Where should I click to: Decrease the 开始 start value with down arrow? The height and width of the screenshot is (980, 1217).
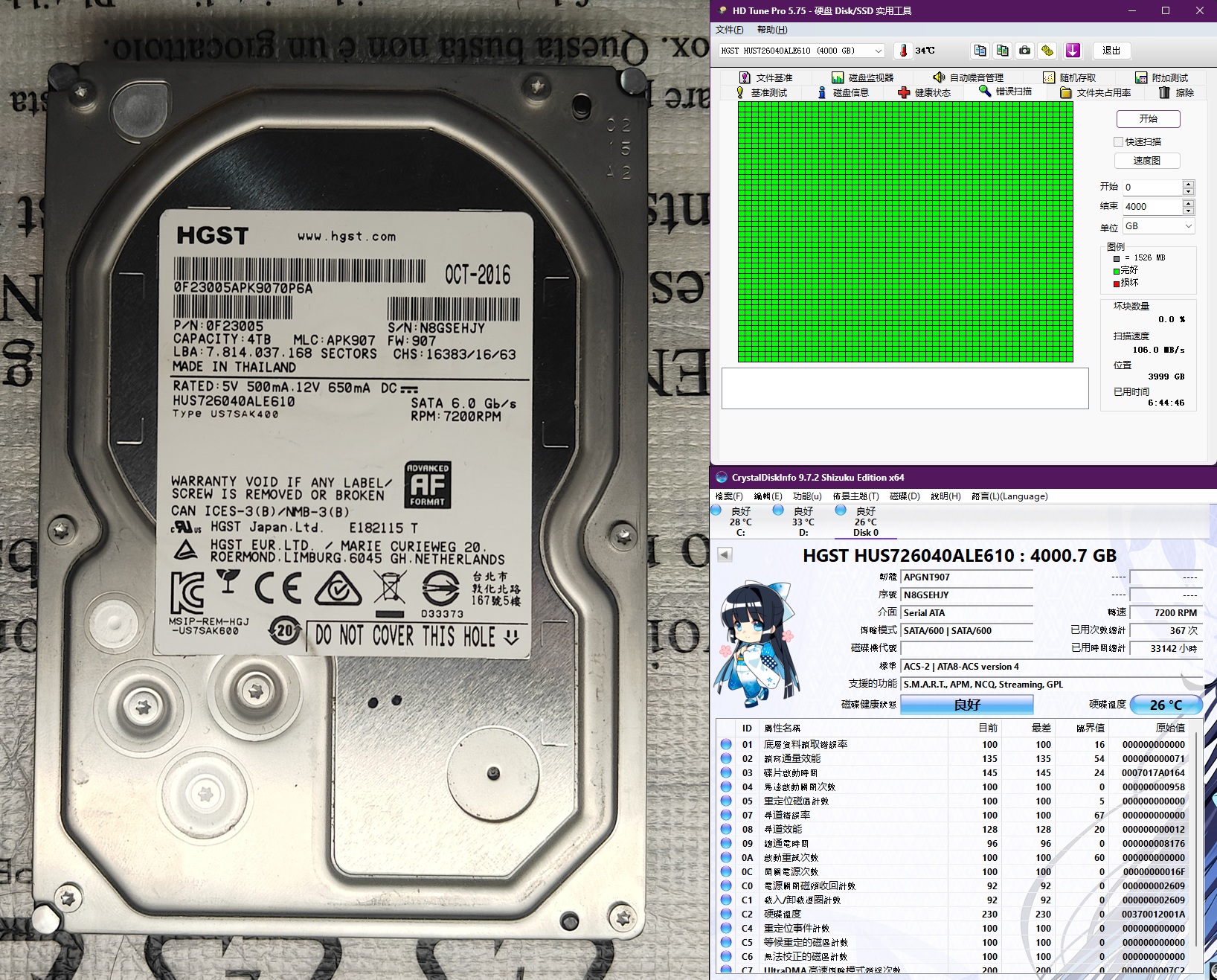[x=1189, y=190]
